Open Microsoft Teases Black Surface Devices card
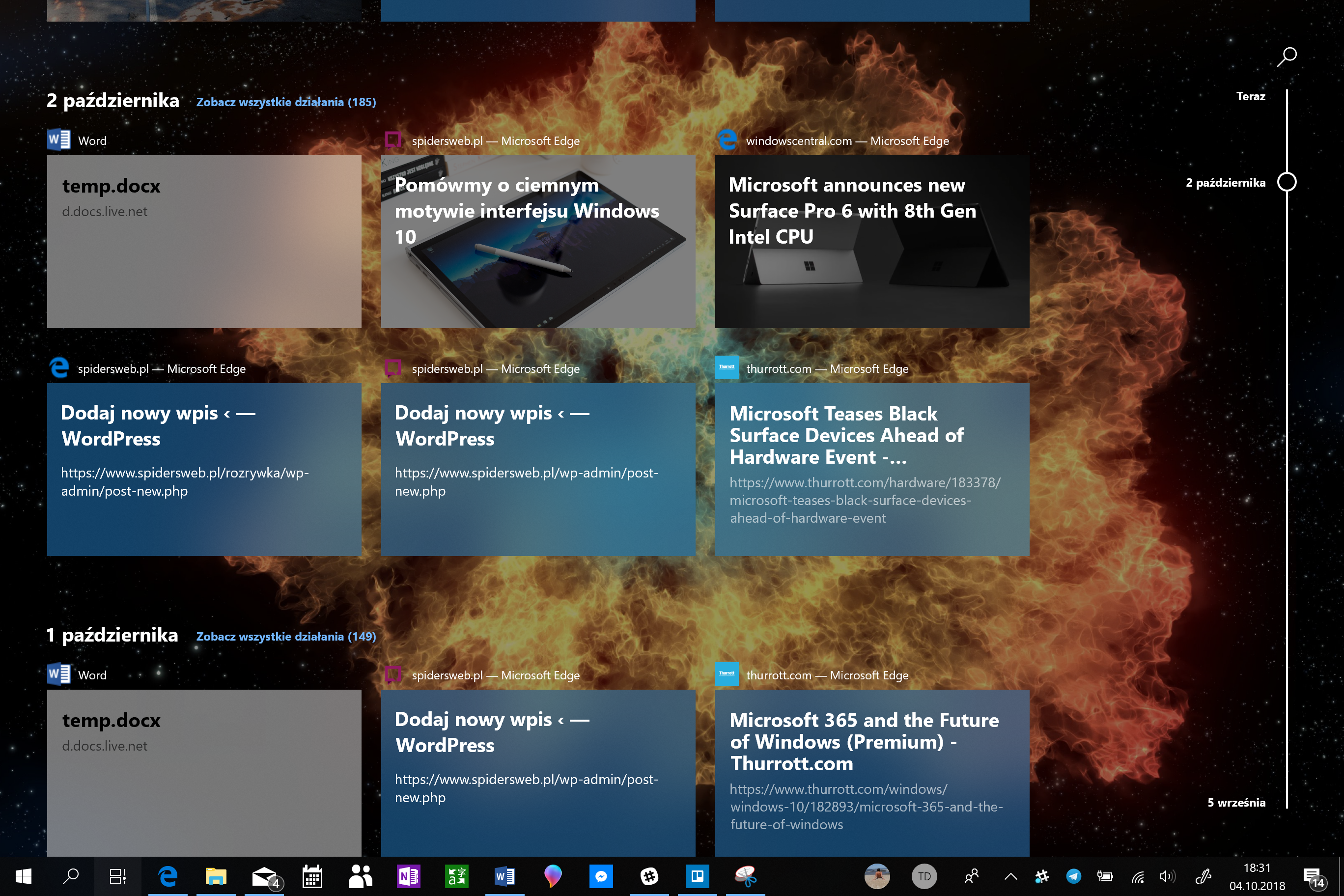The image size is (1344, 896). [x=872, y=470]
